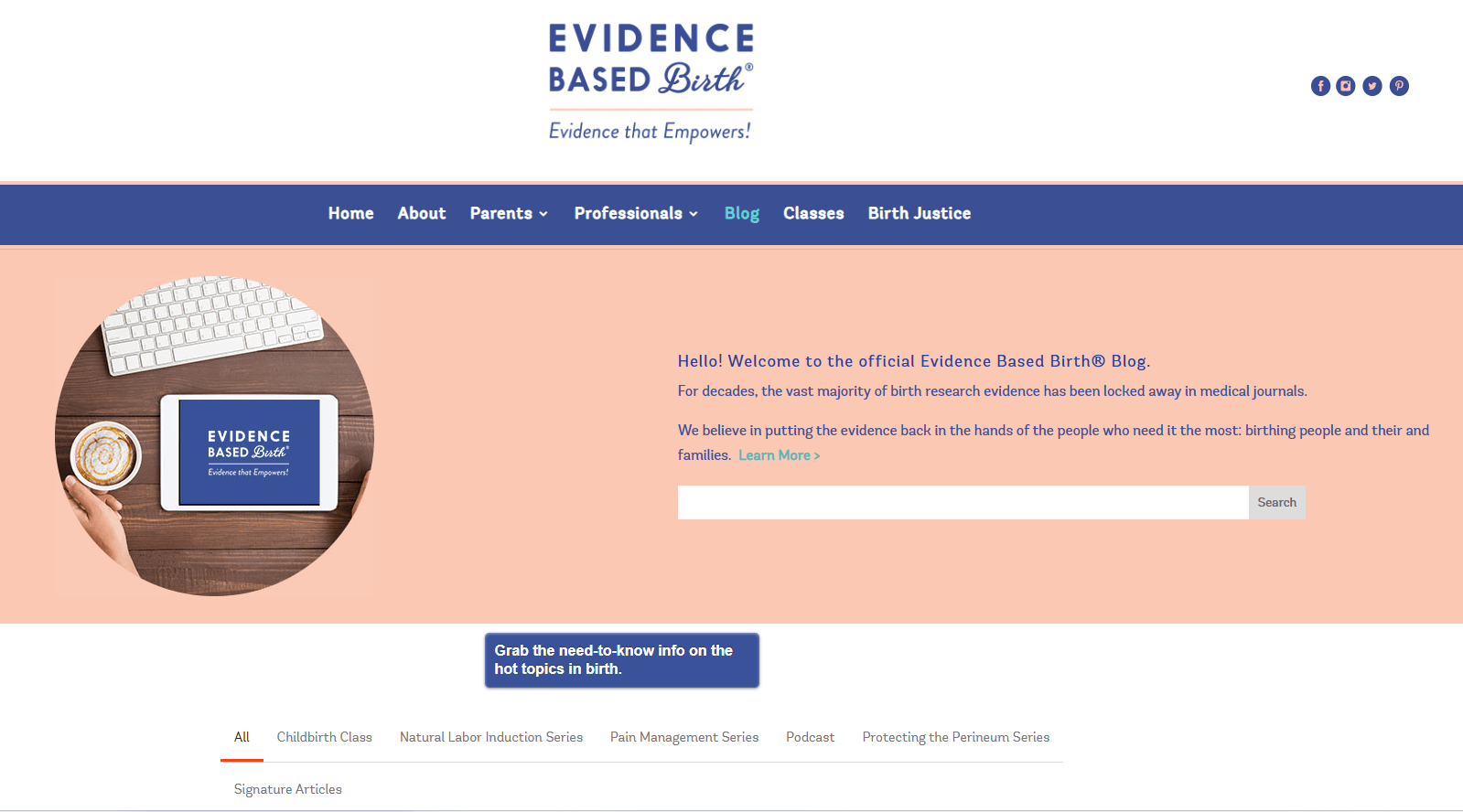
Task: Click the Search button
Action: [1277, 503]
